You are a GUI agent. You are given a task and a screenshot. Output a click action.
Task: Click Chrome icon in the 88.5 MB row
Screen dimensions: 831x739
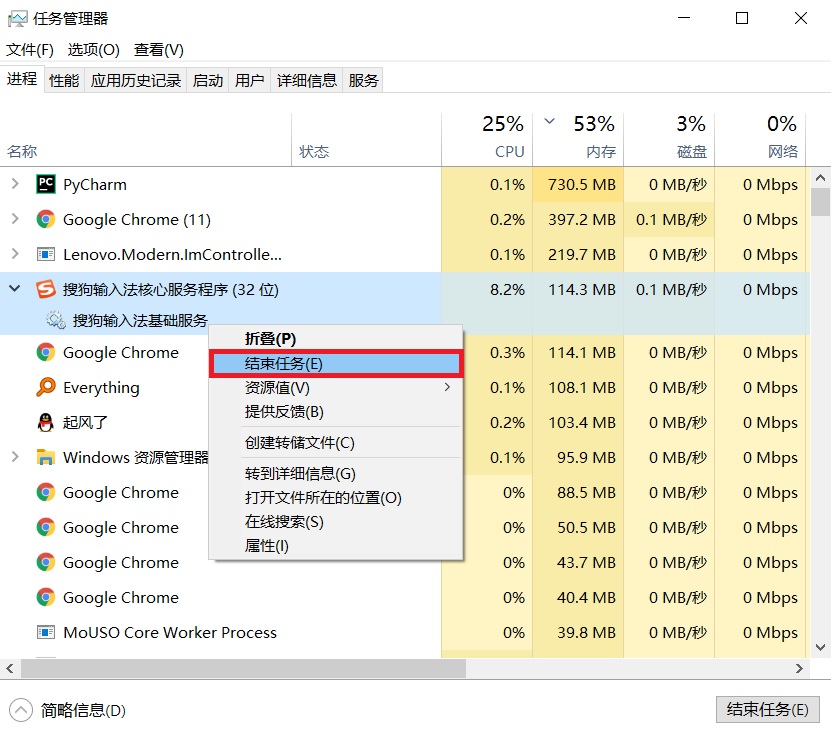pyautogui.click(x=46, y=492)
